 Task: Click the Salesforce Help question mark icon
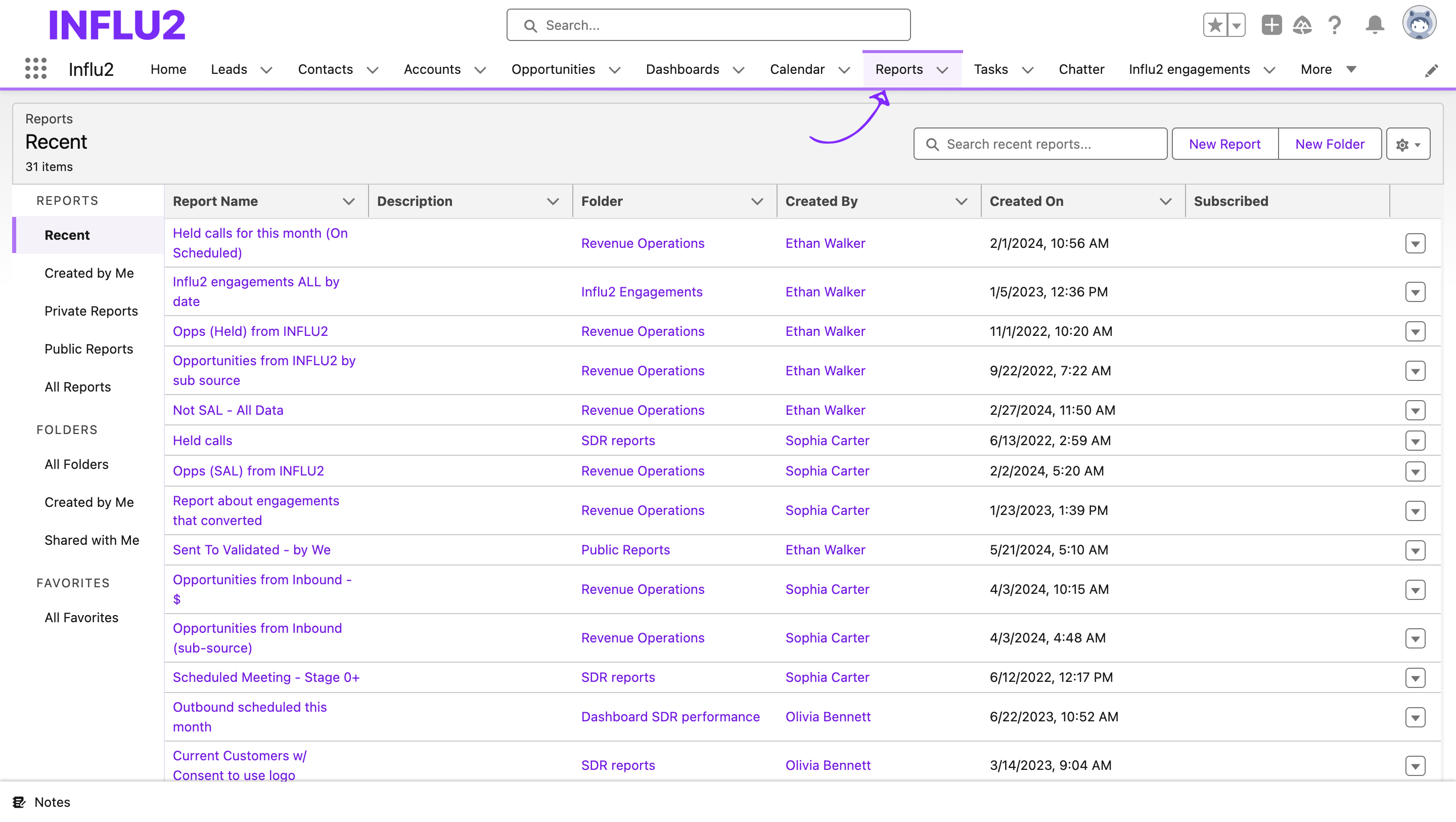1335,25
